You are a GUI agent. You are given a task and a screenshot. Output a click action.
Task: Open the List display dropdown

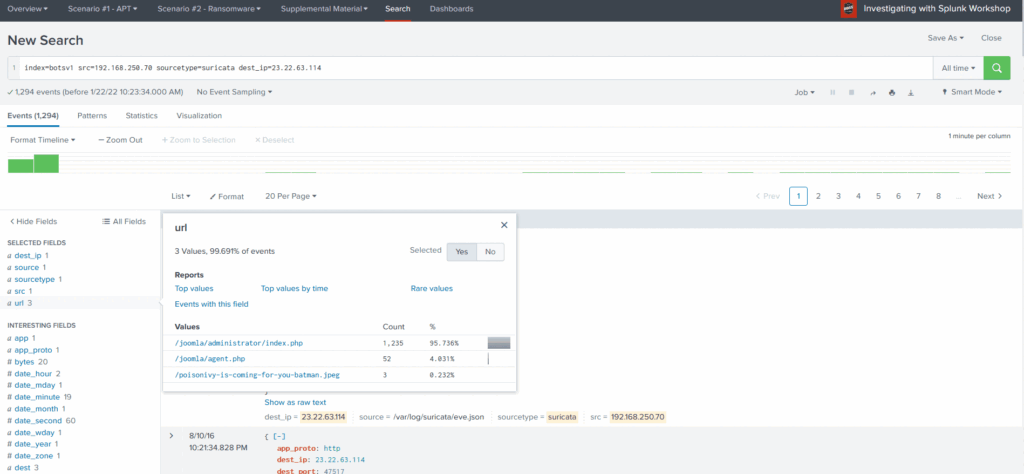pyautogui.click(x=181, y=196)
